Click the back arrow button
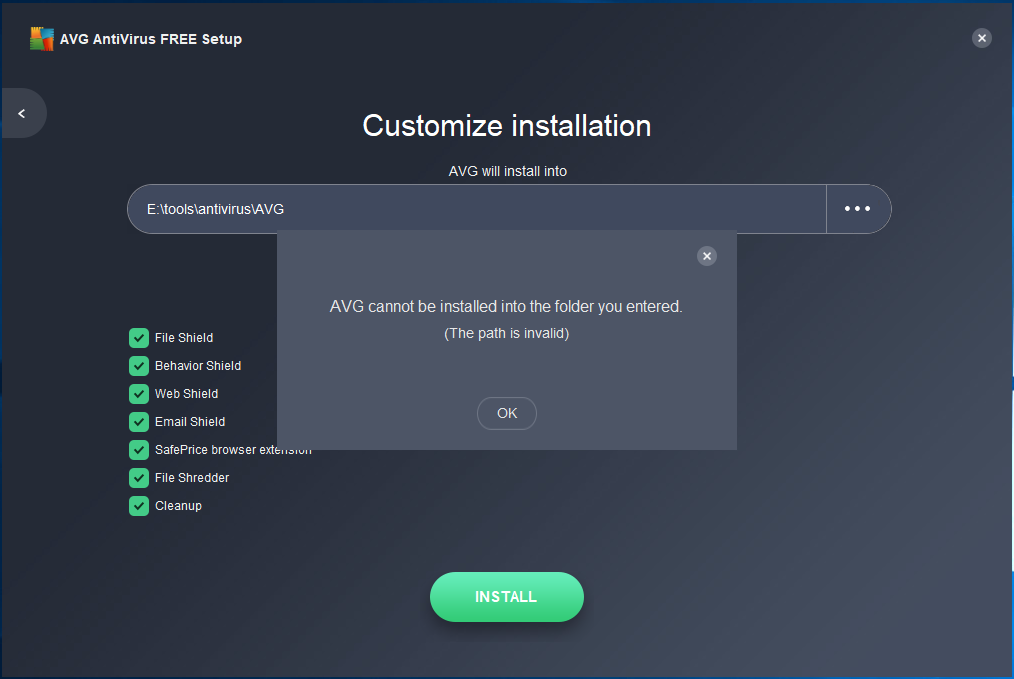 22,113
